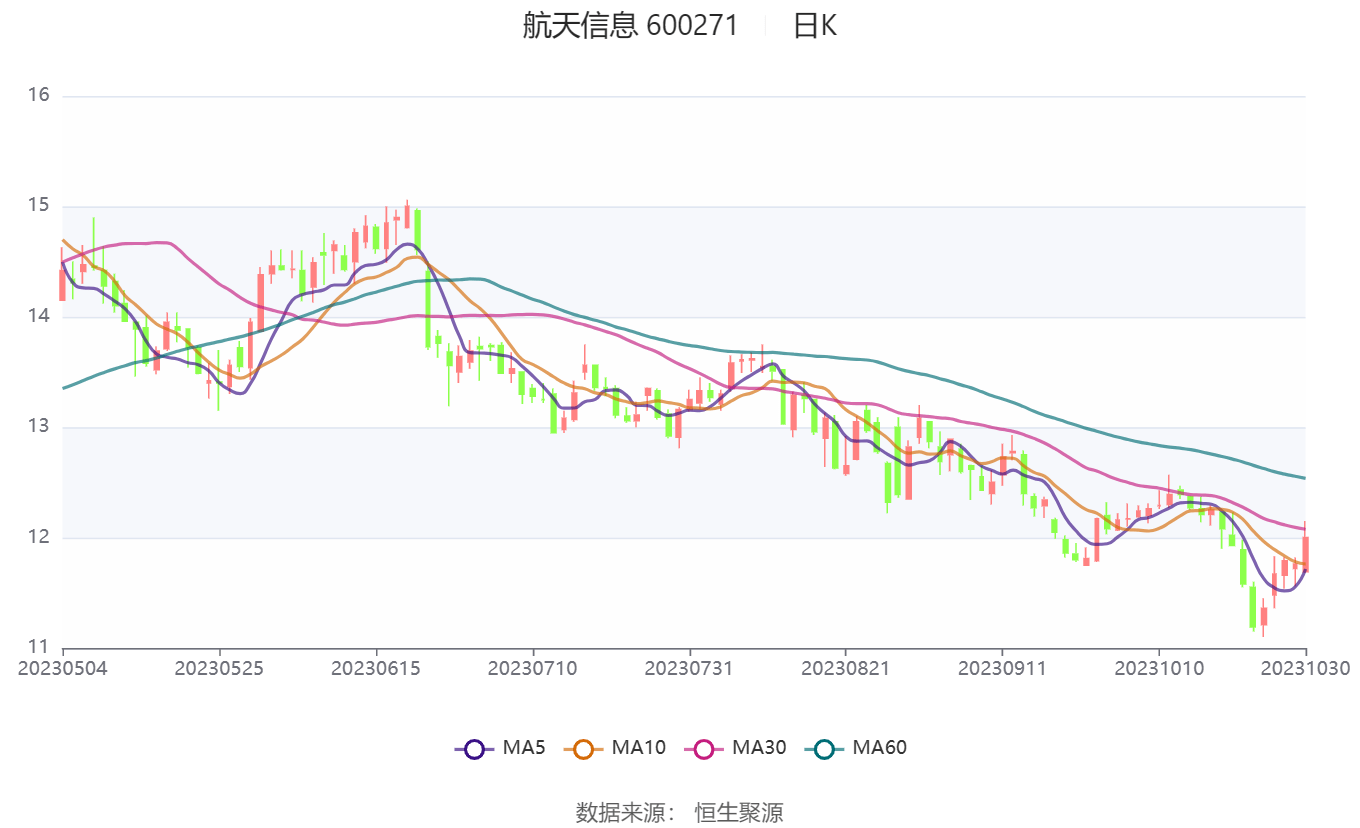Click the y-axis value 13
This screenshot has width=1360, height=828.
(39, 427)
